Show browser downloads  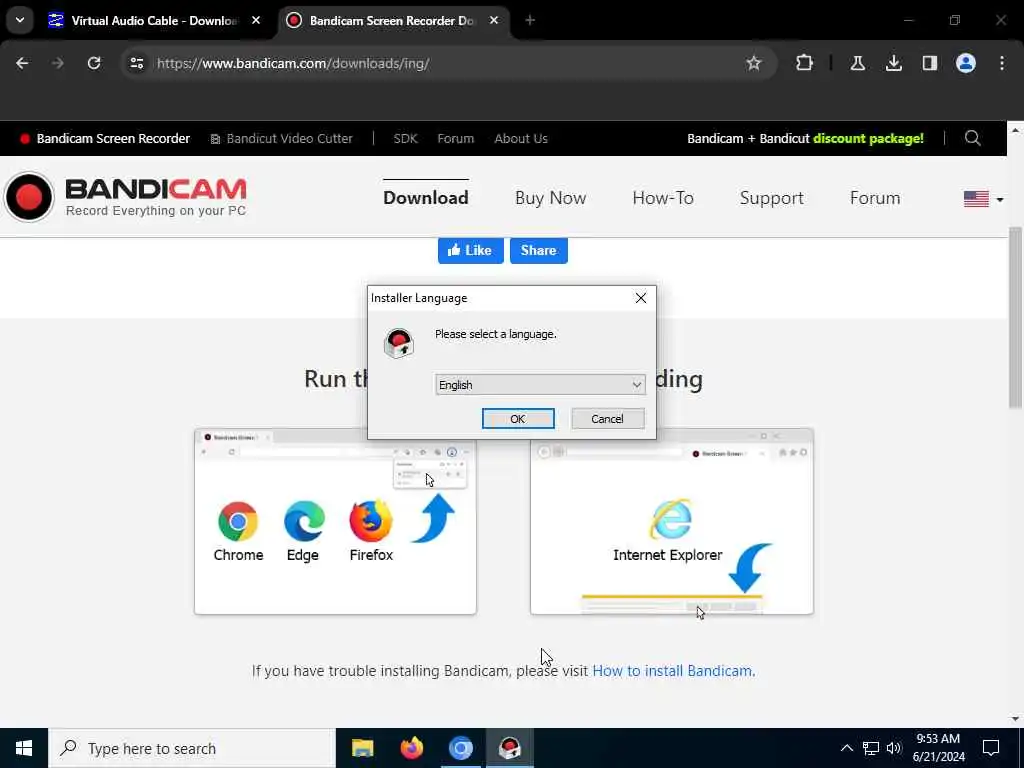click(893, 63)
